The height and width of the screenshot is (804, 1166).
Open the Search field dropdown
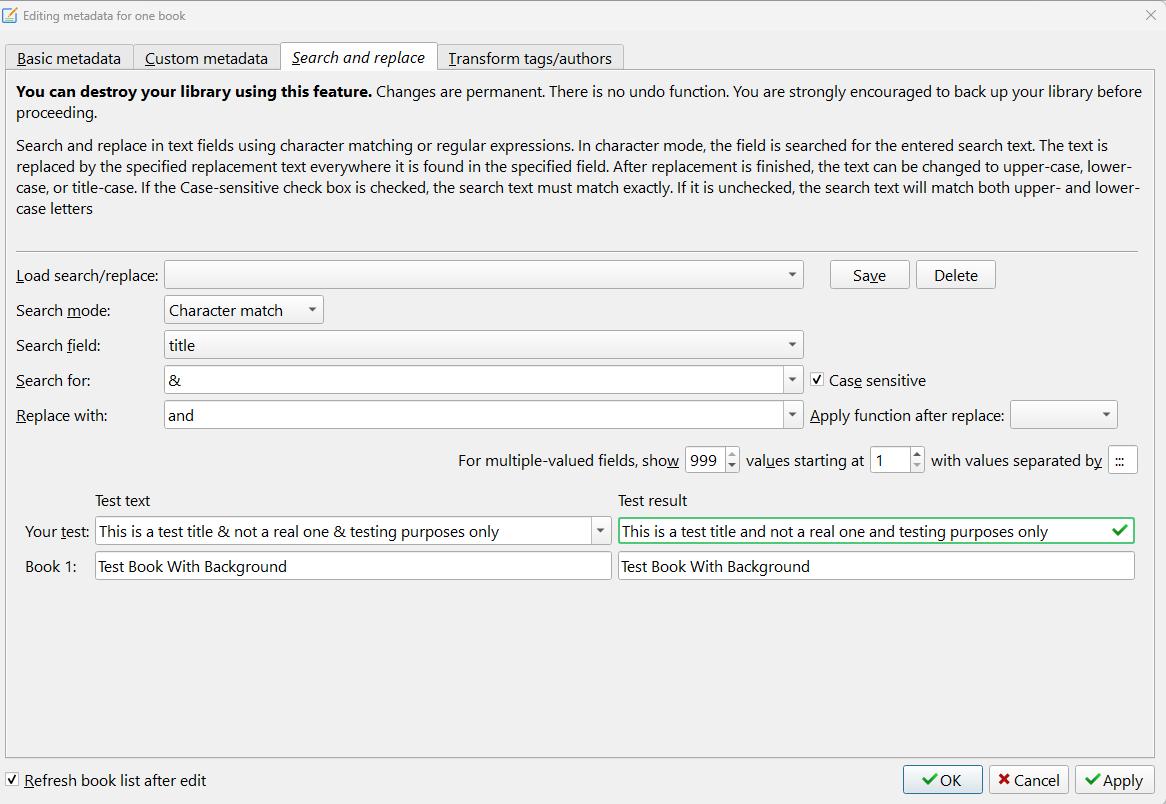pos(792,345)
